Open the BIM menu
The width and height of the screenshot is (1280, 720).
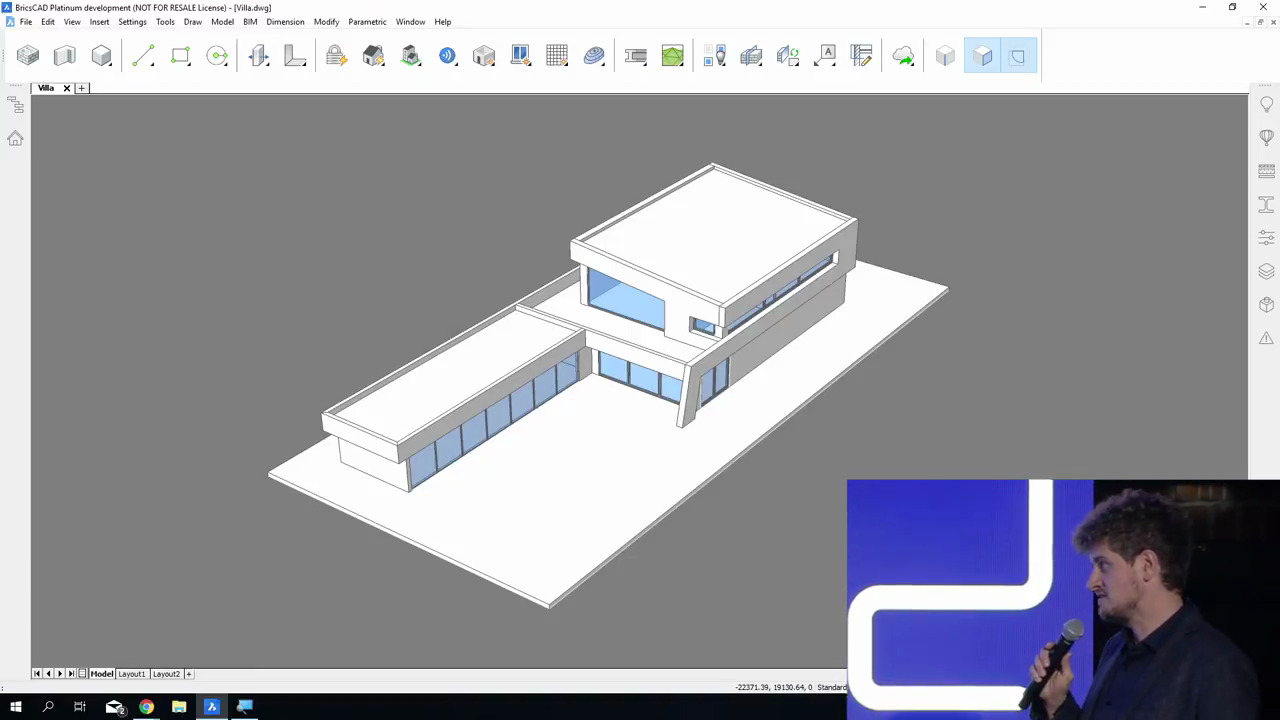point(250,22)
